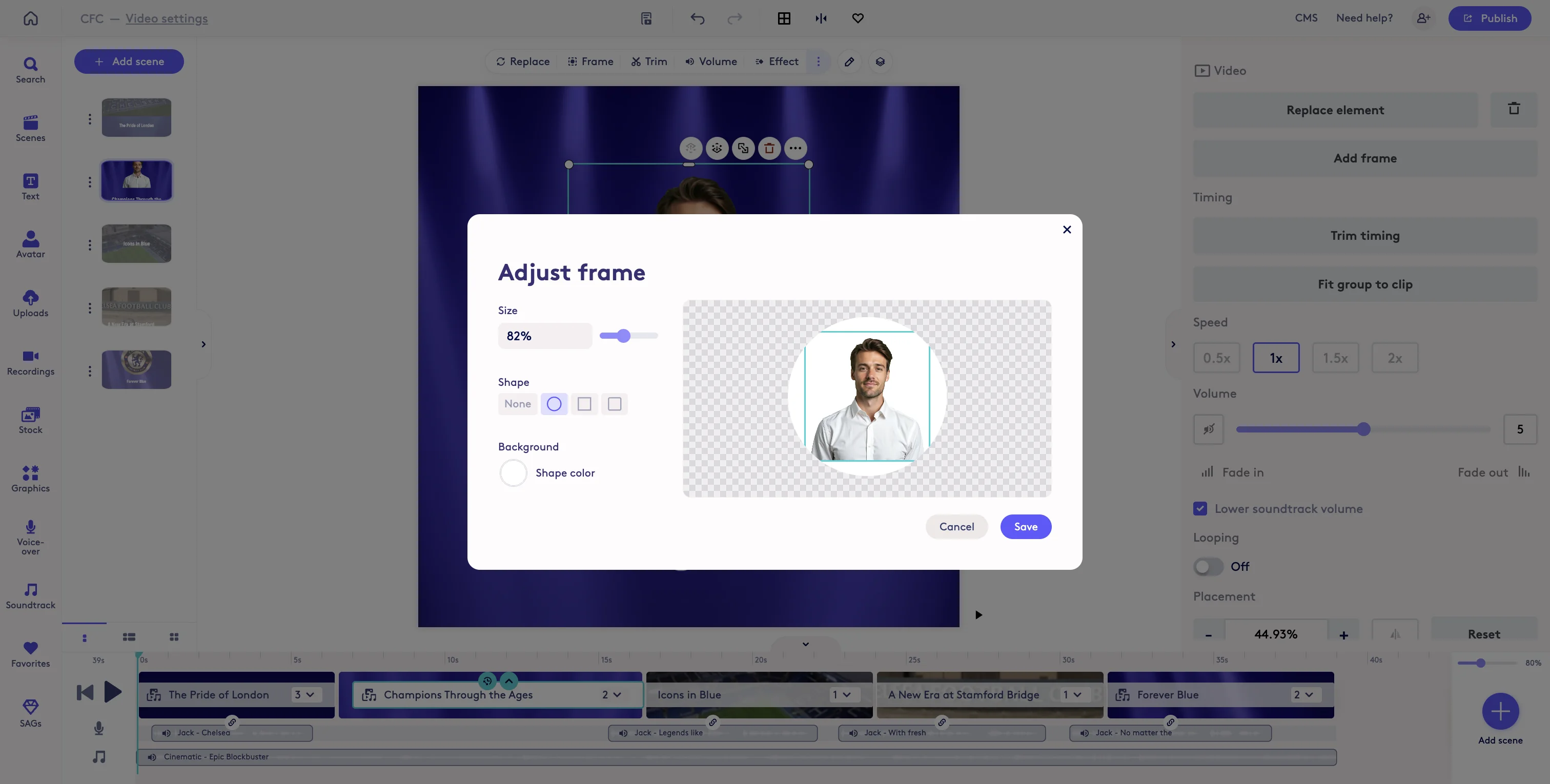Pick a background Shape color
The height and width of the screenshot is (784, 1550).
512,473
